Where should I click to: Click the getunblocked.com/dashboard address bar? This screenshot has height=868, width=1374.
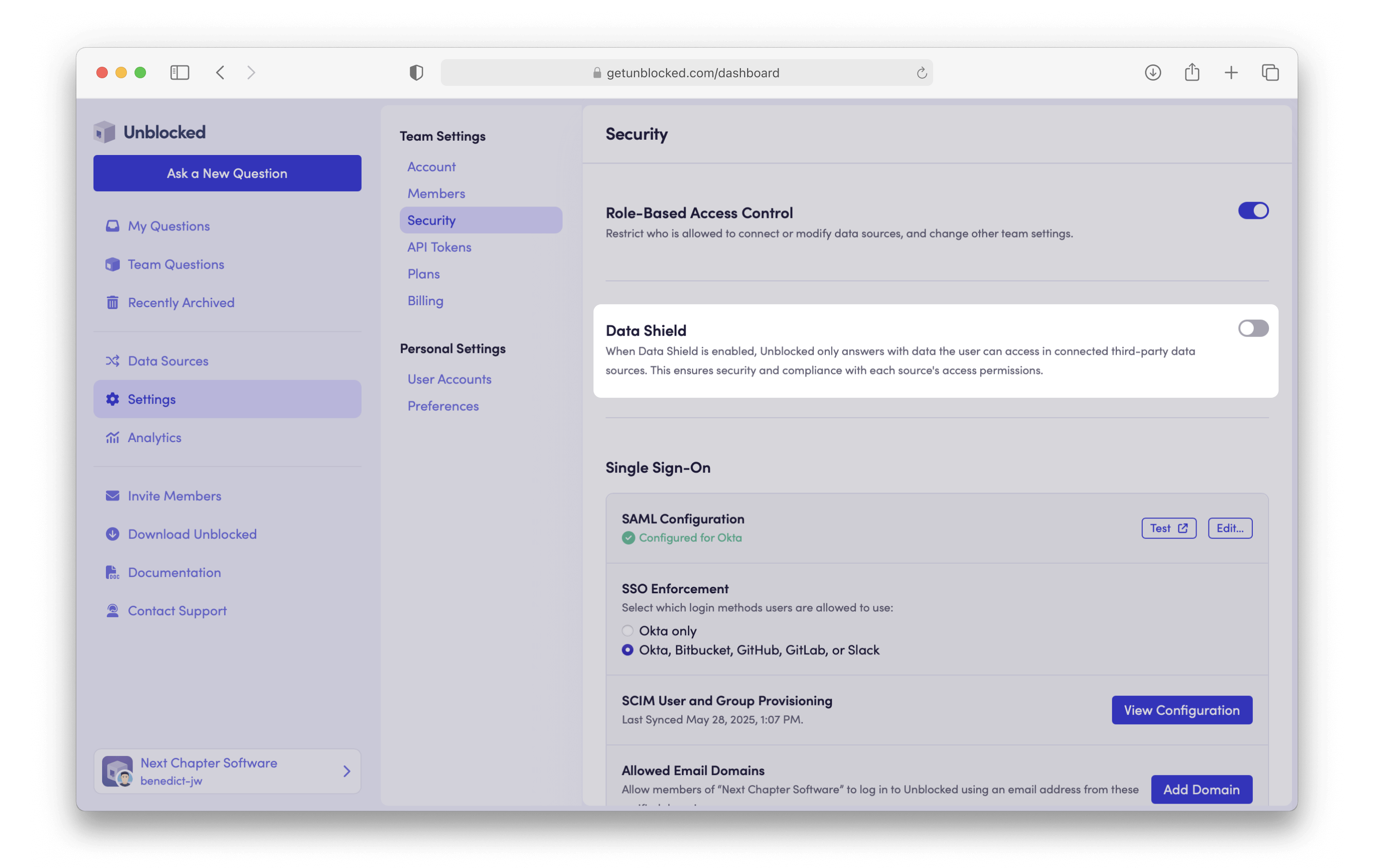pos(687,72)
